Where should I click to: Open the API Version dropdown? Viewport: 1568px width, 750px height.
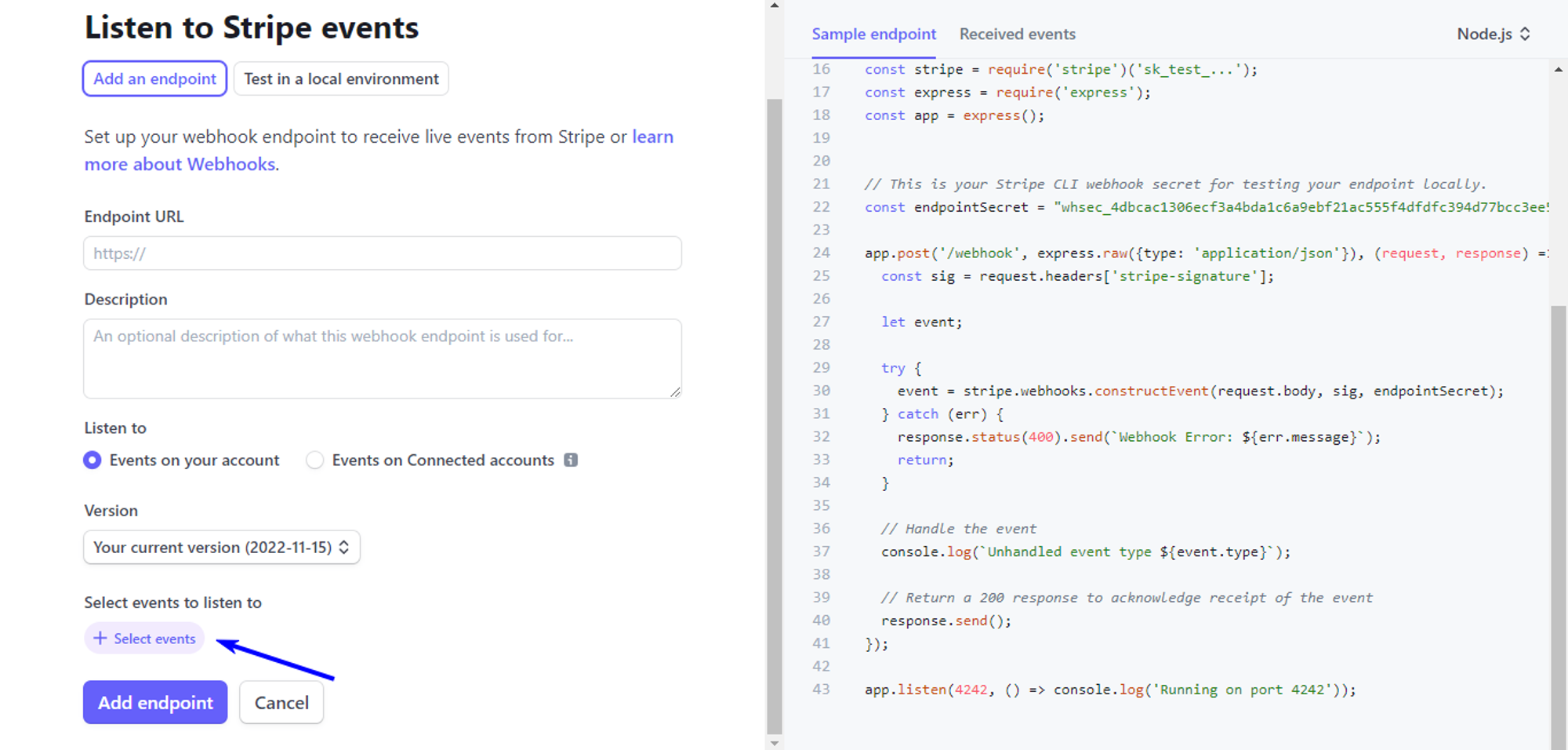tap(222, 548)
